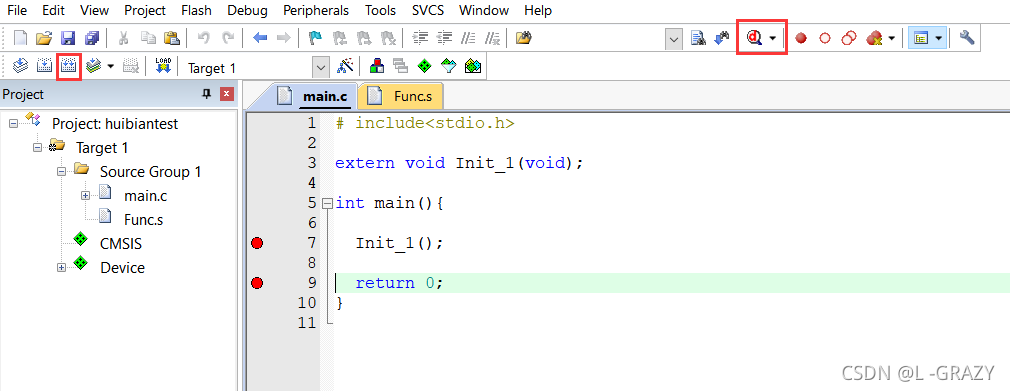The width and height of the screenshot is (1010, 391).
Task: Navigate forwards with the right arrow icon
Action: pyautogui.click(x=283, y=38)
